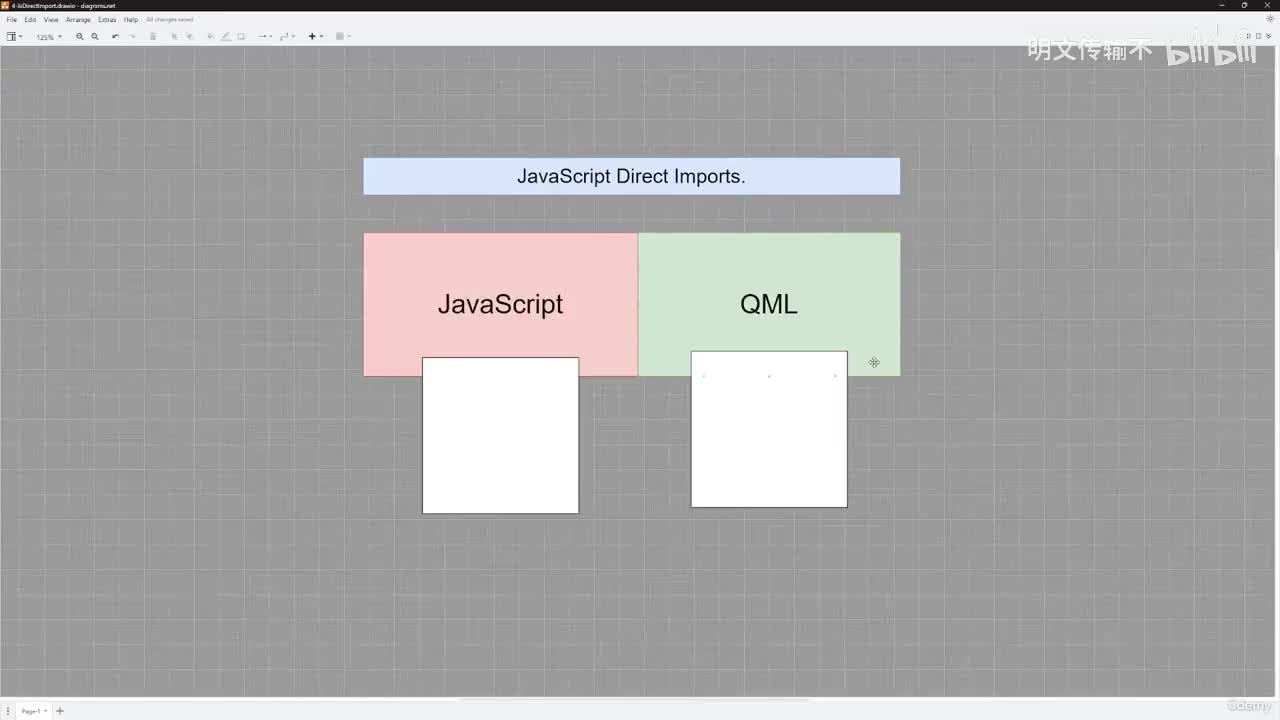
Task: Click the To Back toolbar icon
Action: click(x=189, y=36)
